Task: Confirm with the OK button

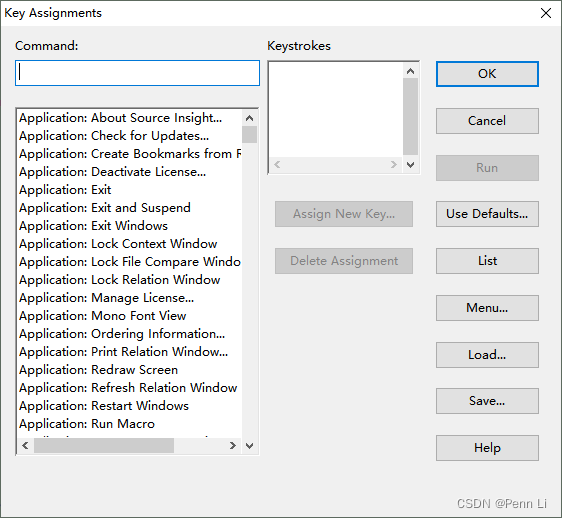Action: pos(487,74)
